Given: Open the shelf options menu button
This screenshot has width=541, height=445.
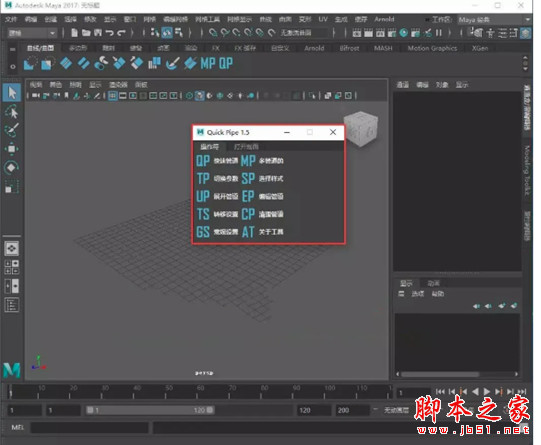Looking at the screenshot, I should [13, 67].
